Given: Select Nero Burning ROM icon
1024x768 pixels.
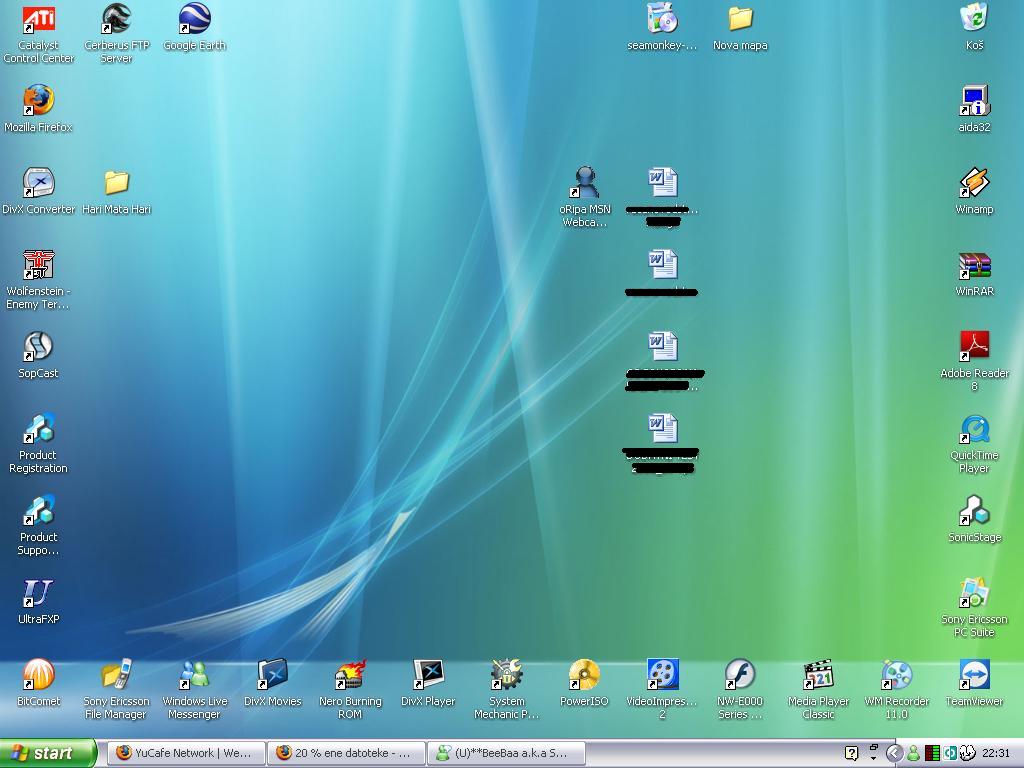Looking at the screenshot, I should coord(350,675).
